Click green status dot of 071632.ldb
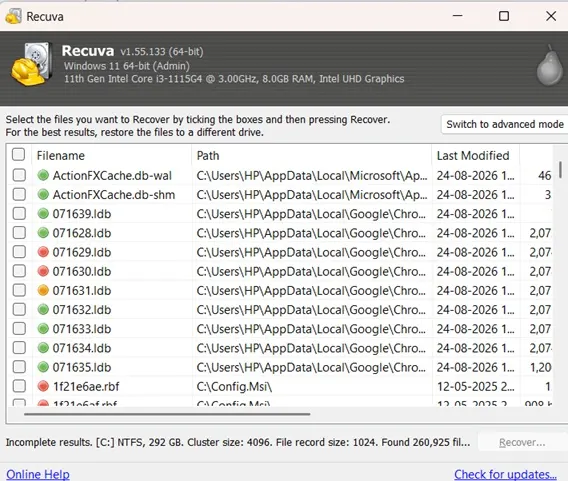Viewport: 568px width, 481px height. 43,310
